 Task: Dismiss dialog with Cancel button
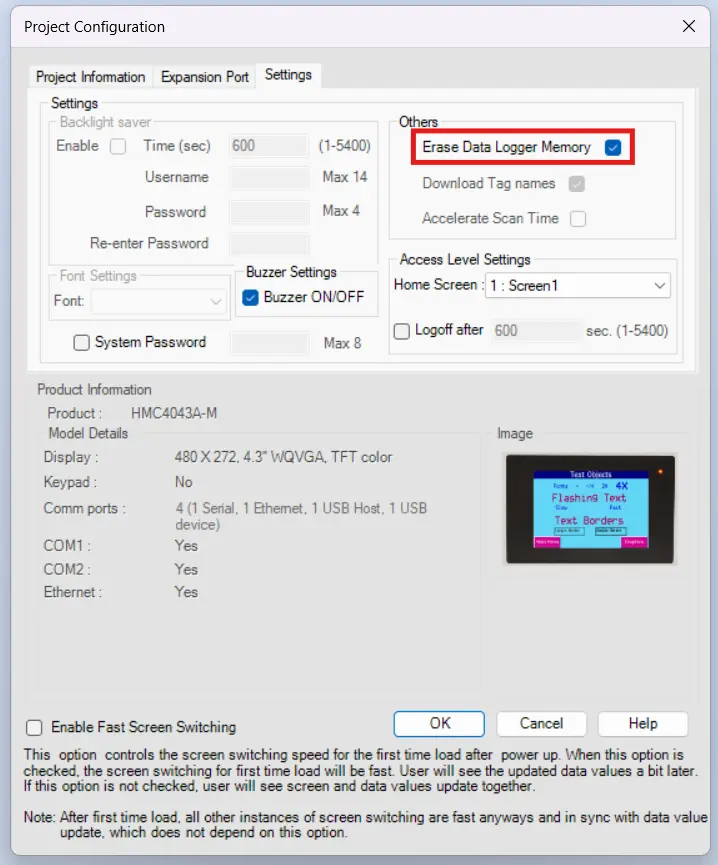pos(541,724)
